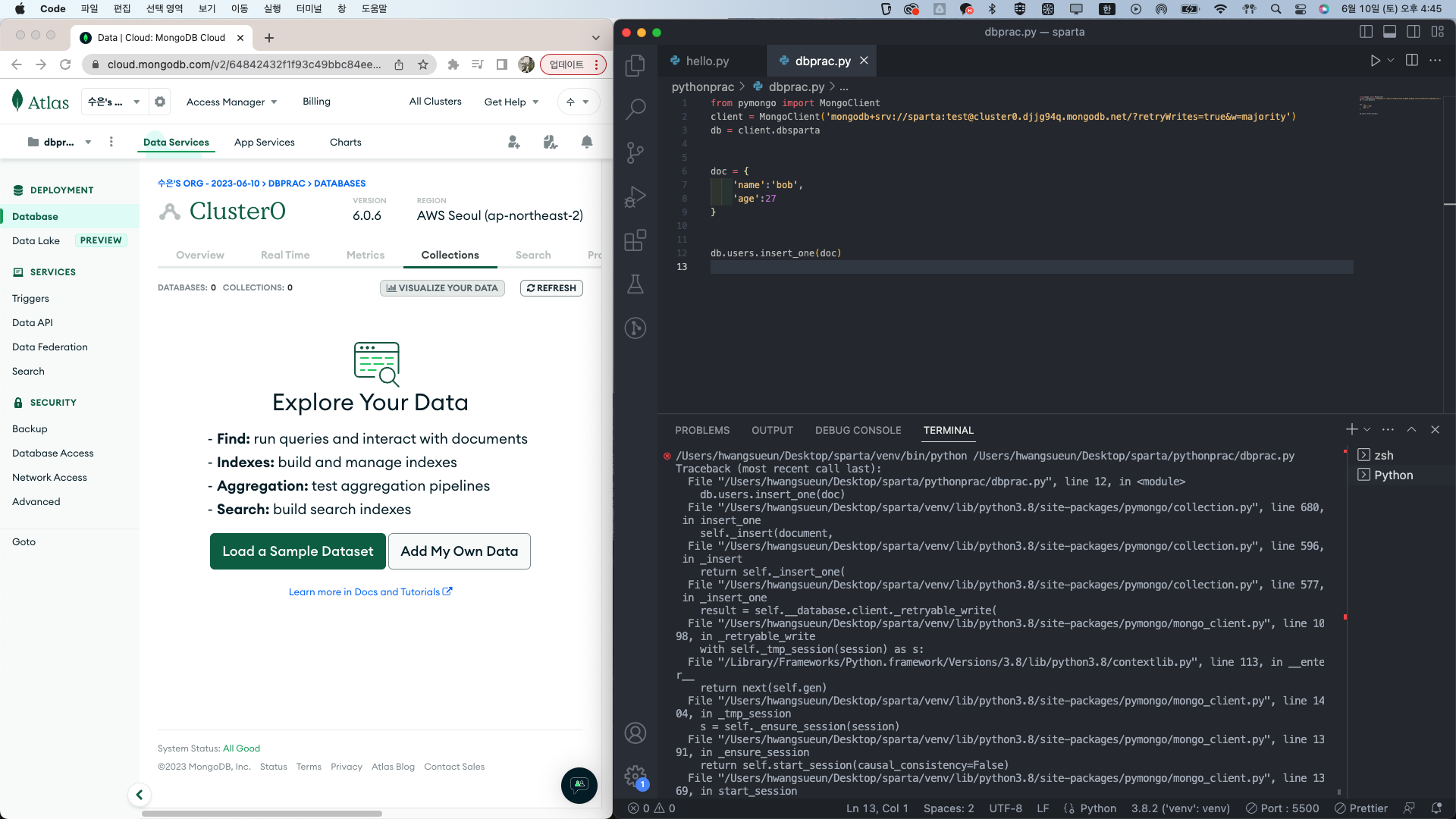Select zsh terminal in terminal list
The image size is (1456, 819).
(x=1384, y=456)
